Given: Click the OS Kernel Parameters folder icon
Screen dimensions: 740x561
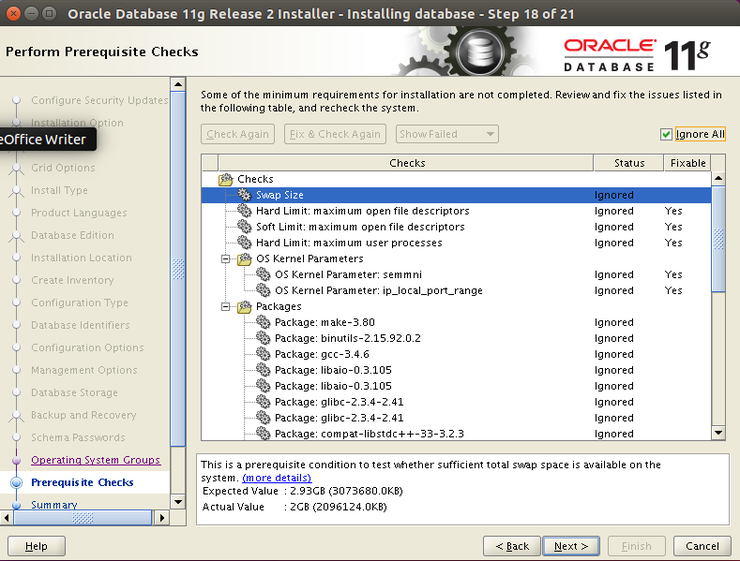Looking at the screenshot, I should pos(244,259).
